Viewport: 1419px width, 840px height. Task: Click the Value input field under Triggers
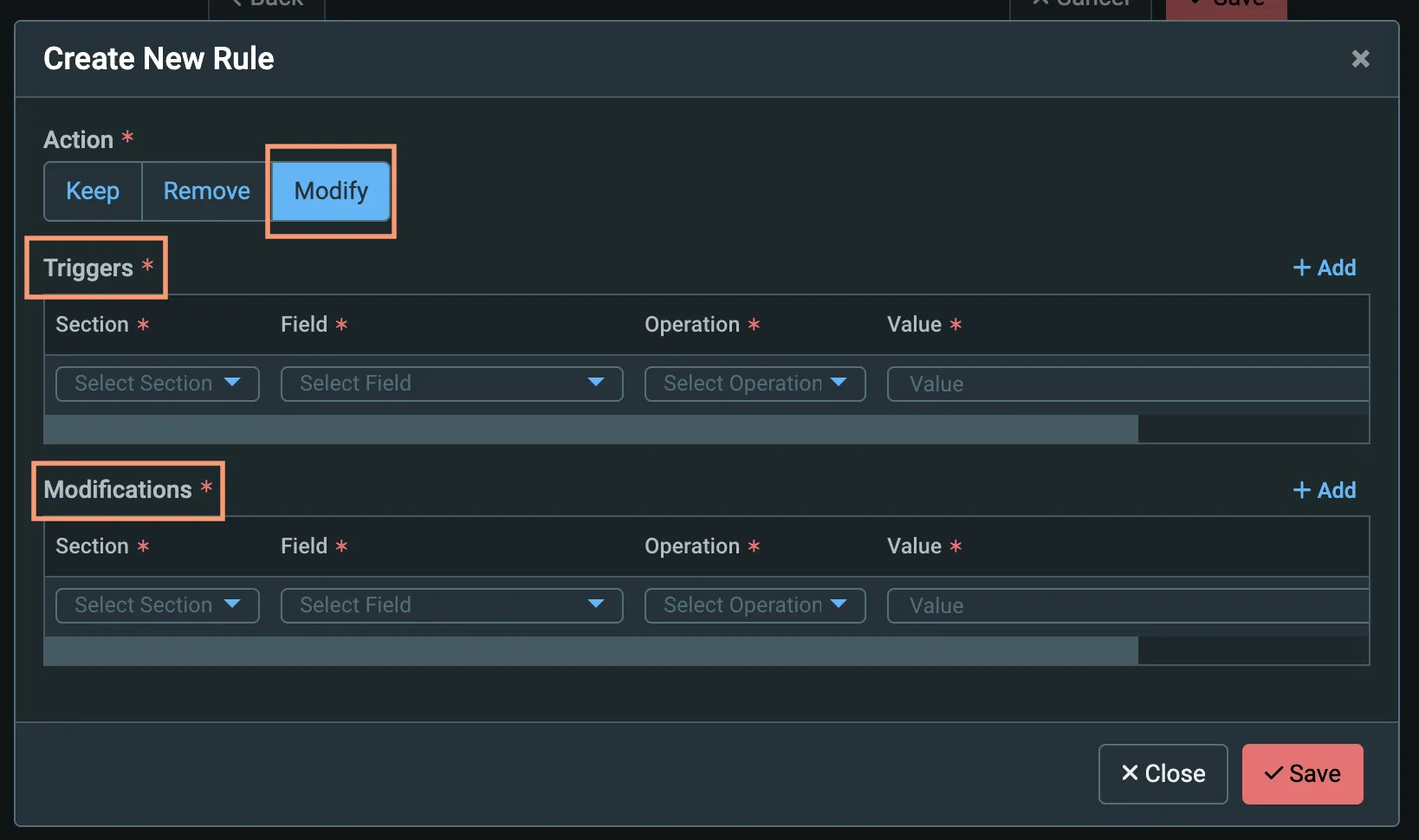(1128, 384)
